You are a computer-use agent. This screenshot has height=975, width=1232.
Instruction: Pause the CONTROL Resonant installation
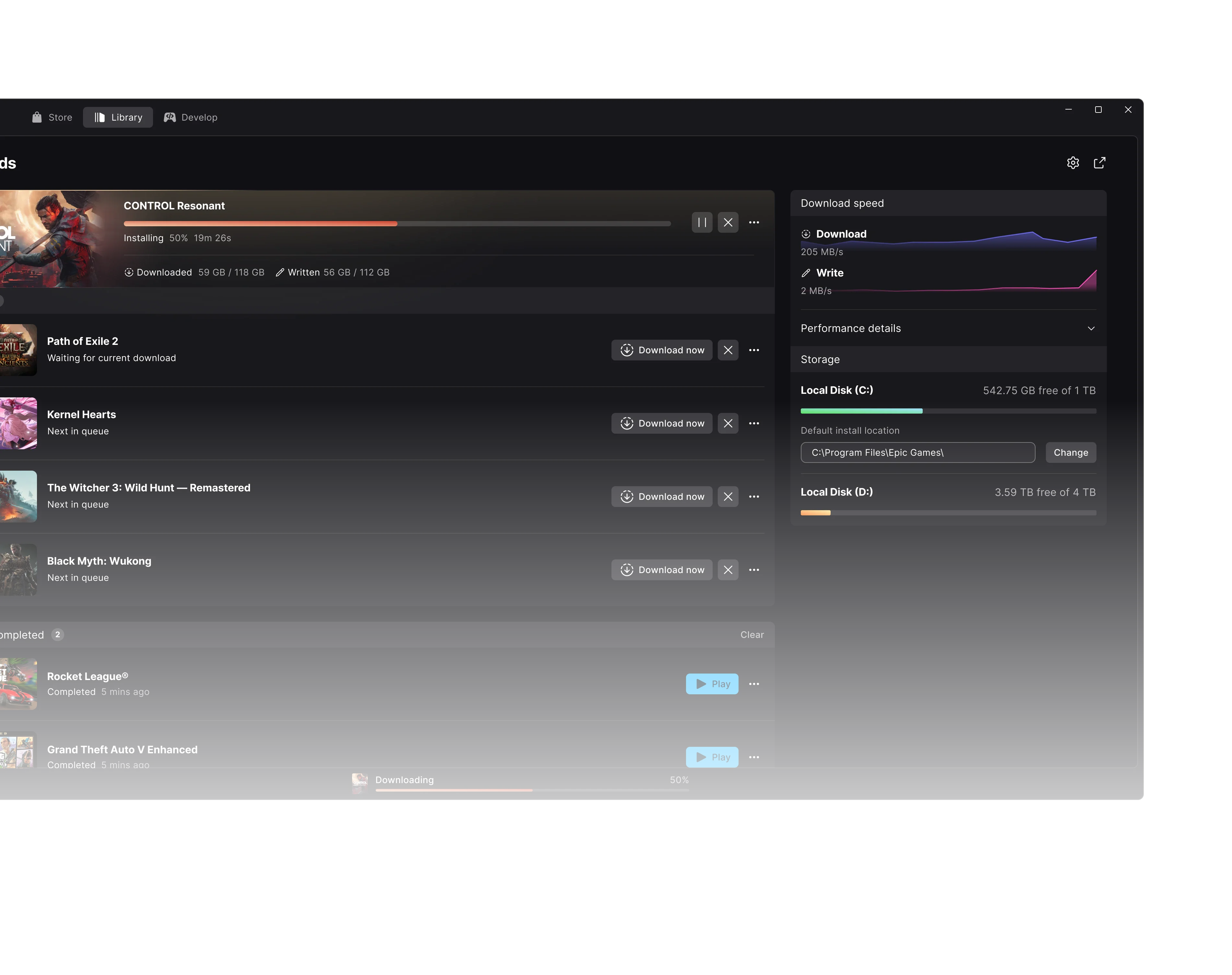[702, 223]
